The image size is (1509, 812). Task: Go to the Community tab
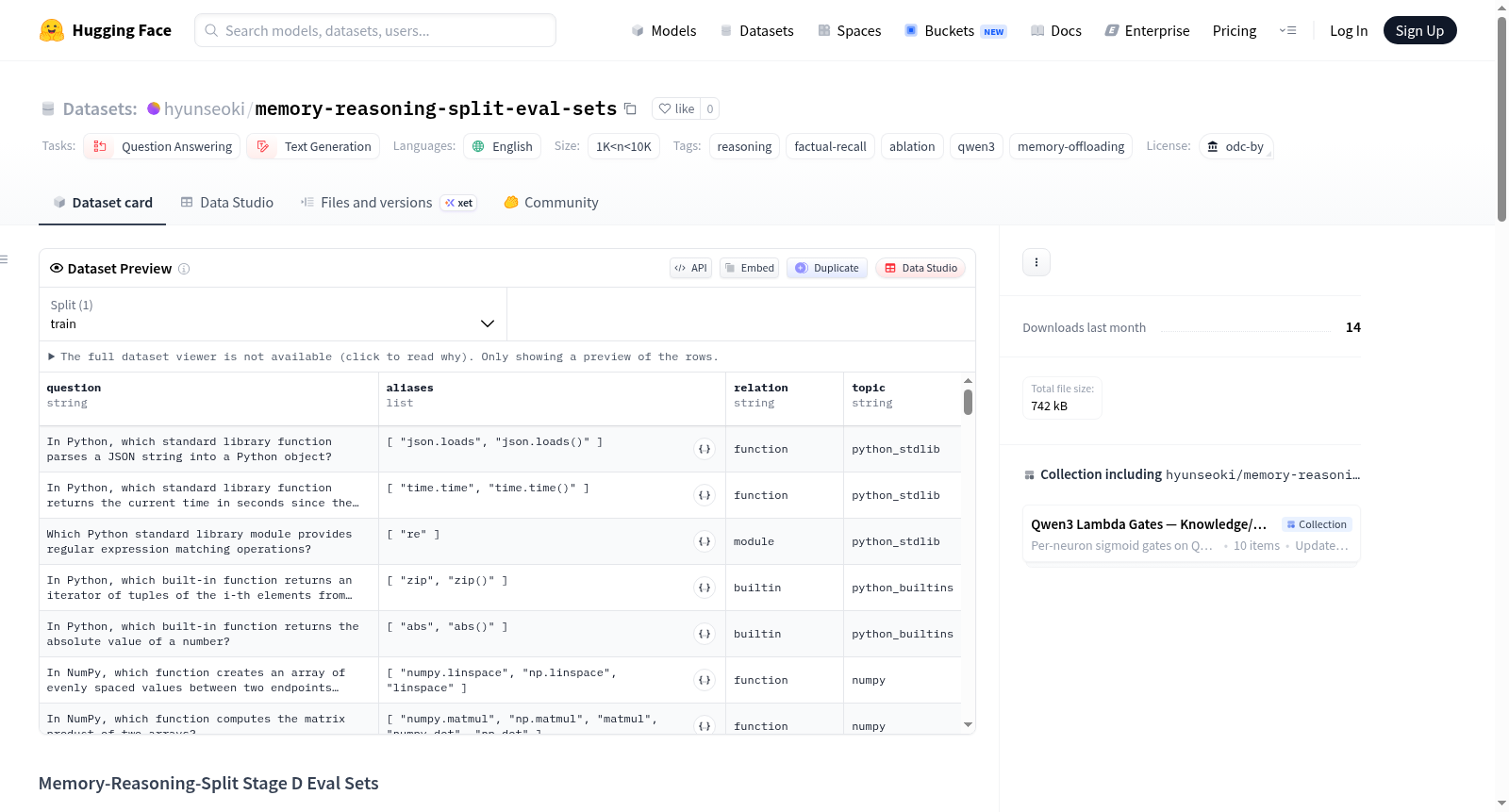coord(551,203)
